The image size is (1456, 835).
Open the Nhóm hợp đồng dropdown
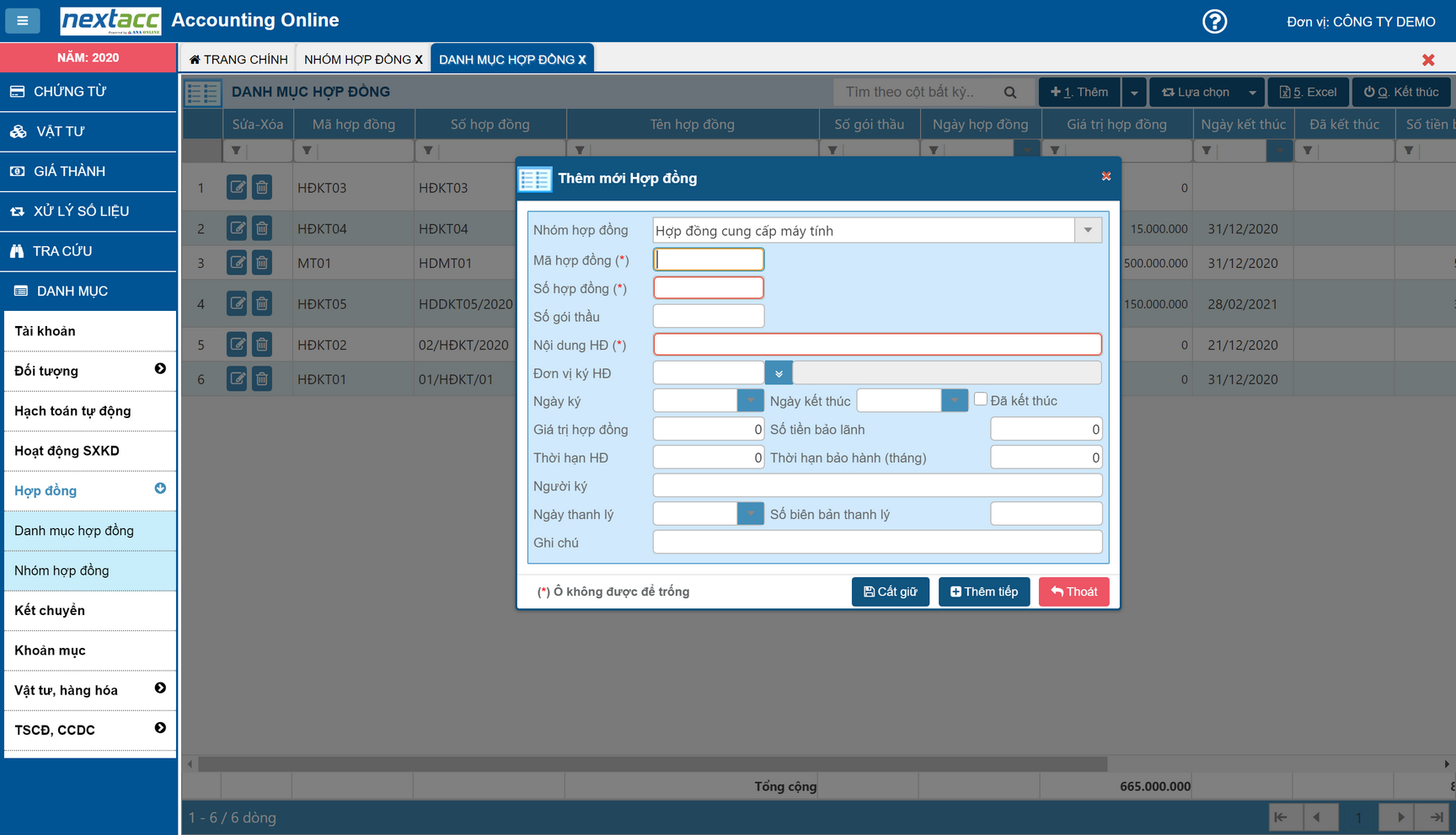point(1088,230)
